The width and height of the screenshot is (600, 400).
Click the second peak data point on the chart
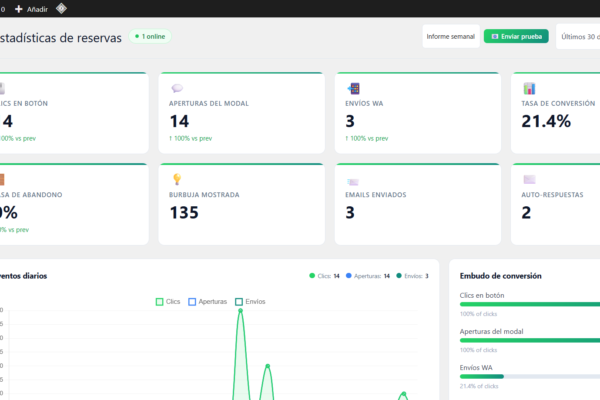pyautogui.click(x=267, y=366)
